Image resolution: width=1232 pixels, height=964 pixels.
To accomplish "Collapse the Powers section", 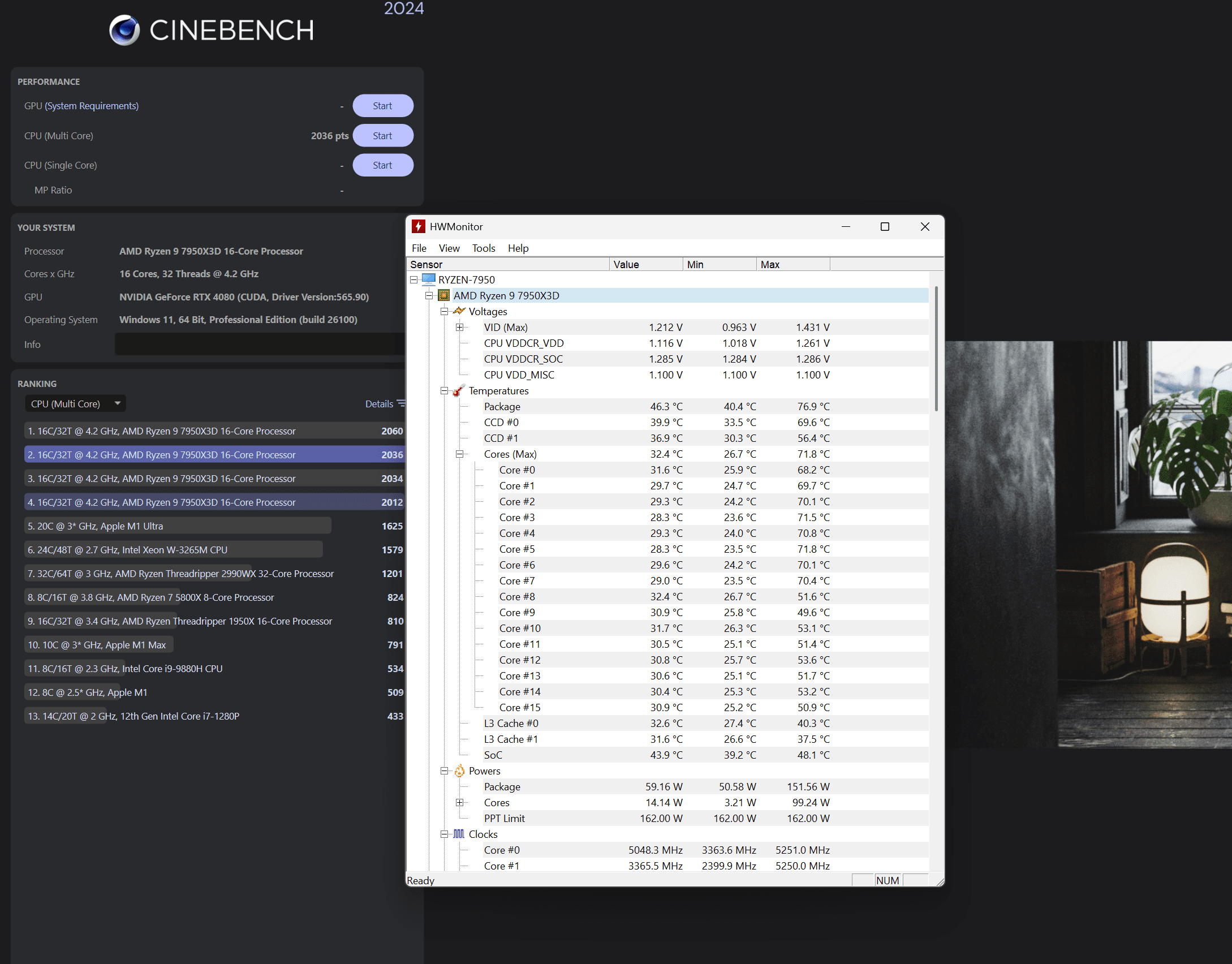I will click(444, 771).
